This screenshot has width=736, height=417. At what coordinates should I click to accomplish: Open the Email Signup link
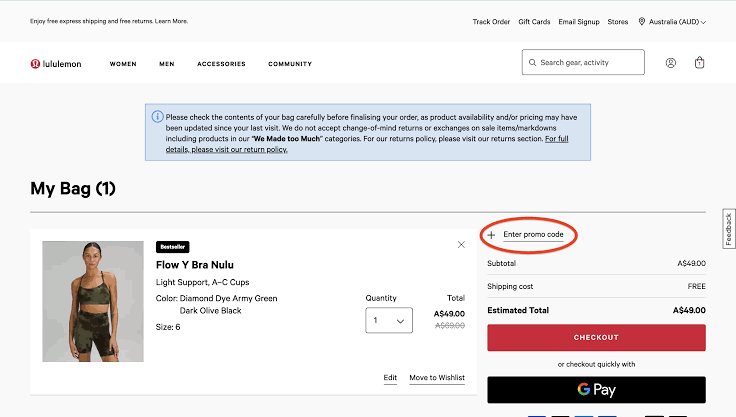pyautogui.click(x=579, y=22)
